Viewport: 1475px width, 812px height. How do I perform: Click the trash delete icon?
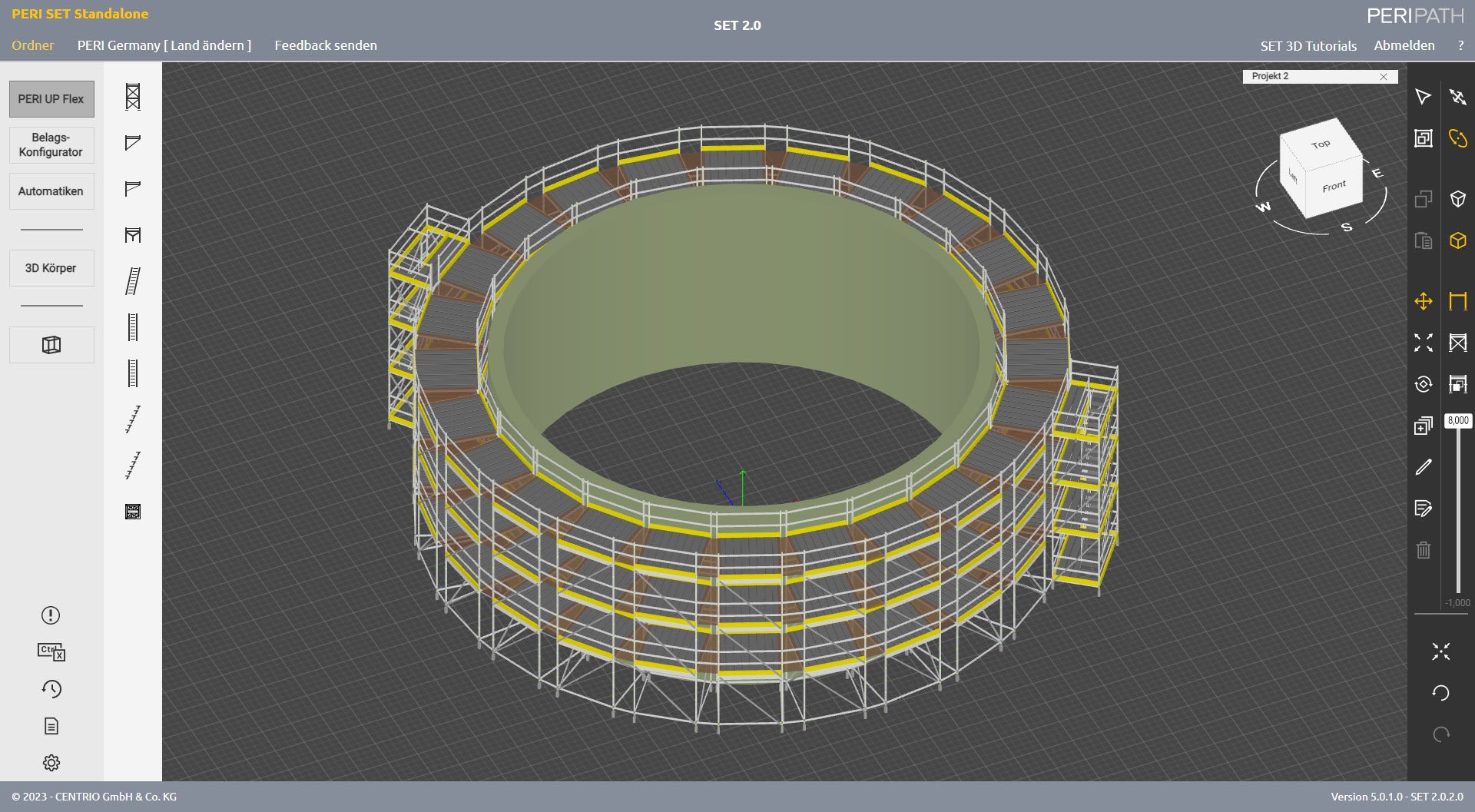[x=1424, y=550]
